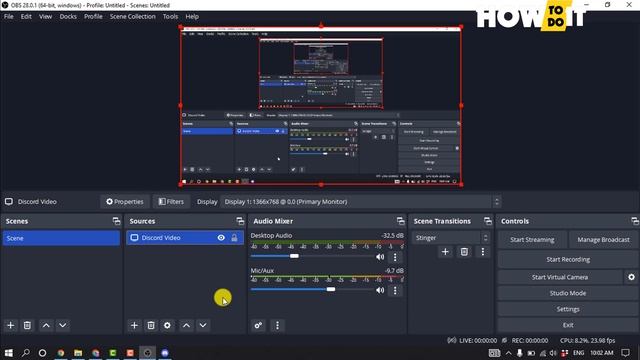Add a scene transition with the plus icon
The height and width of the screenshot is (360, 640).
[445, 252]
